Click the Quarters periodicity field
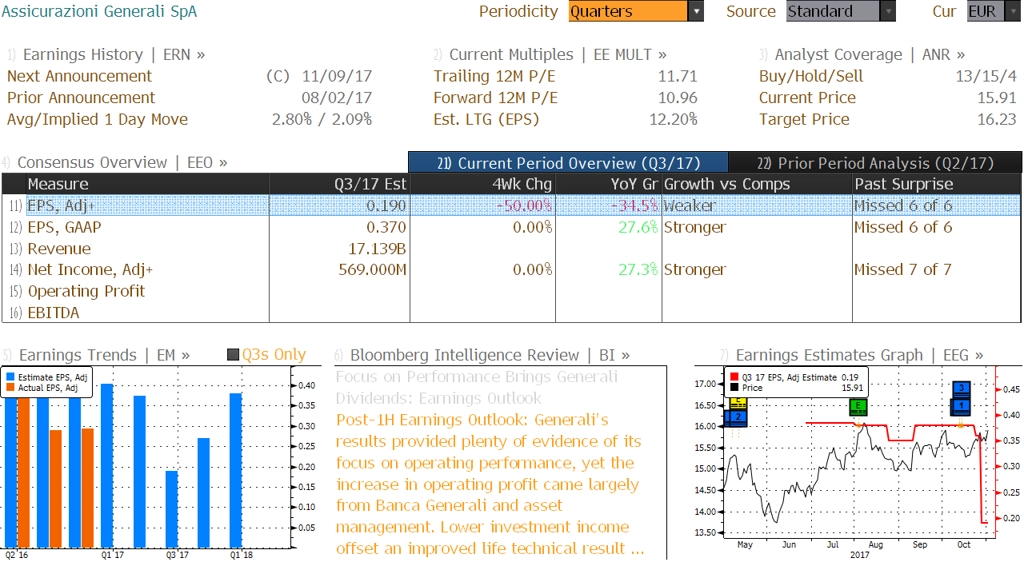The width and height of the screenshot is (1024, 562). click(628, 12)
